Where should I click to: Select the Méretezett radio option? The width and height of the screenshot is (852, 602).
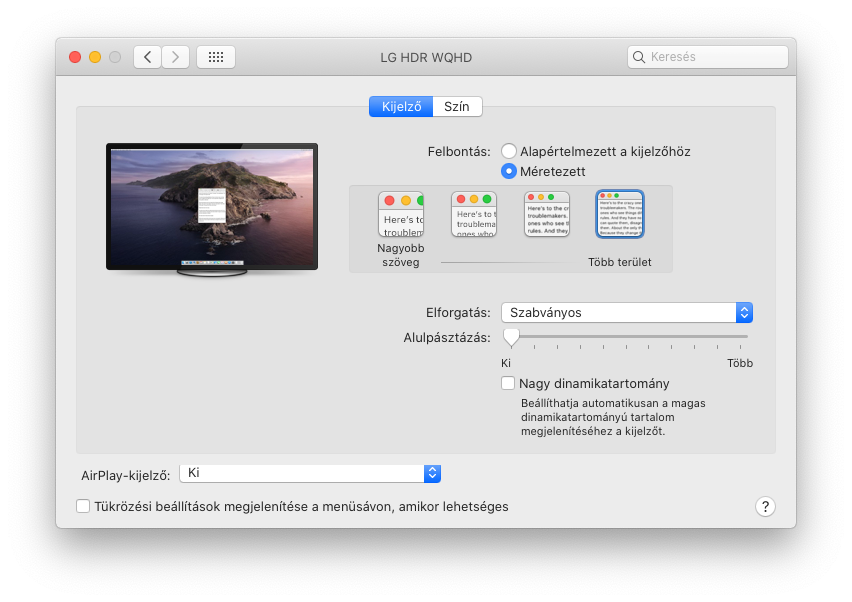(509, 171)
